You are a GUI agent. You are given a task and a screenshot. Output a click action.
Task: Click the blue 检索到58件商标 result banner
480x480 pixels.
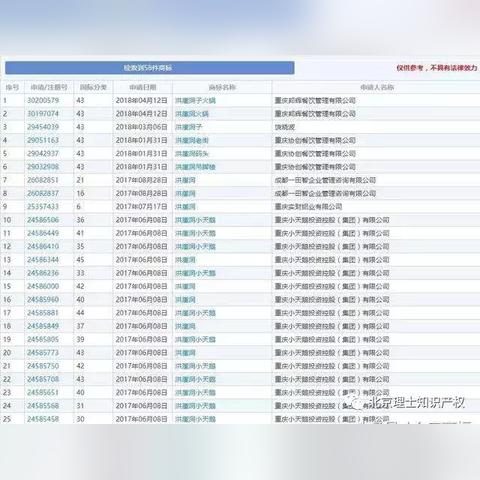pos(150,68)
